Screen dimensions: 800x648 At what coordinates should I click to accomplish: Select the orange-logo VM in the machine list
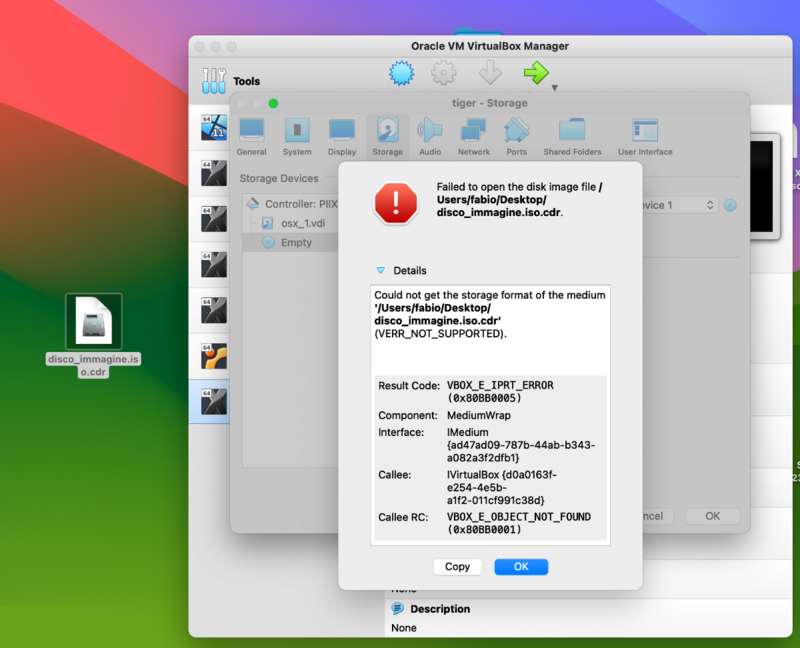pyautogui.click(x=214, y=356)
